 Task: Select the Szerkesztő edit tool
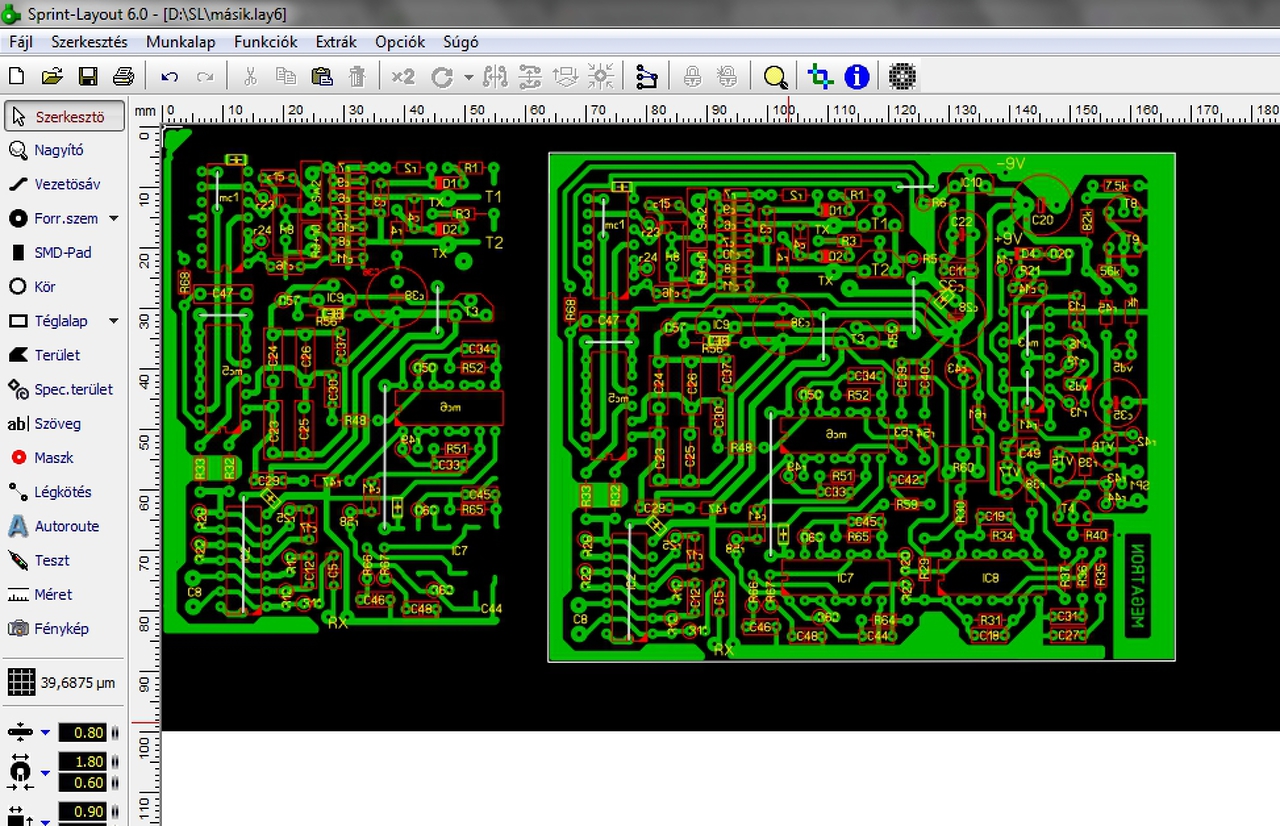point(64,116)
